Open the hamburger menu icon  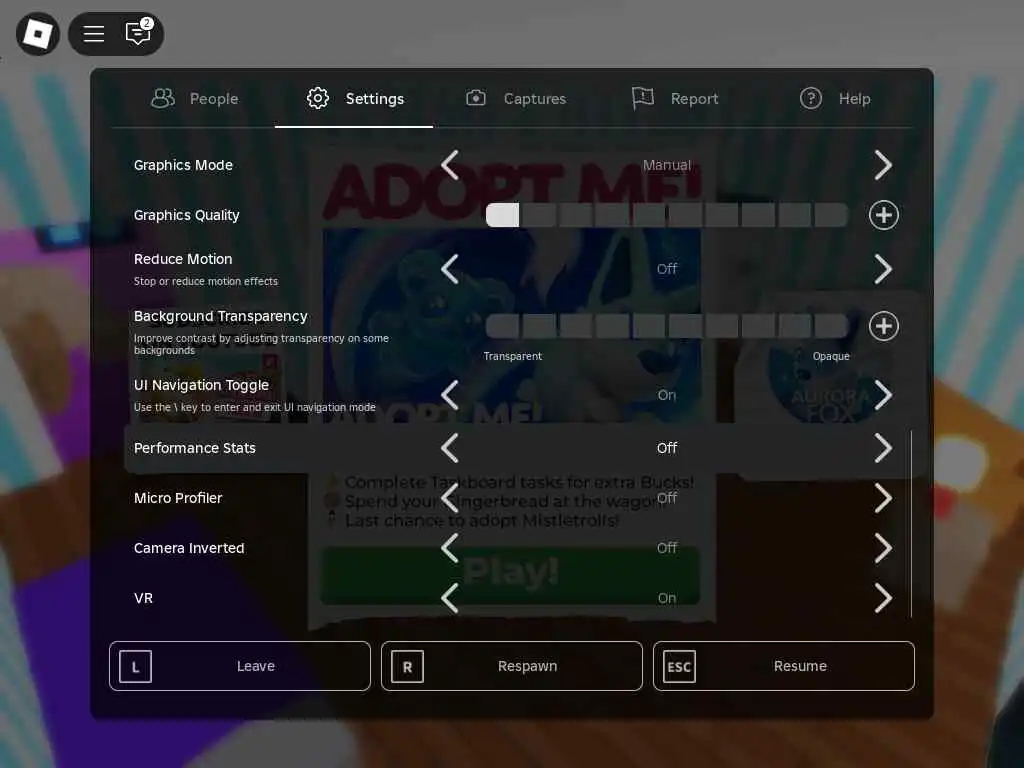point(94,33)
